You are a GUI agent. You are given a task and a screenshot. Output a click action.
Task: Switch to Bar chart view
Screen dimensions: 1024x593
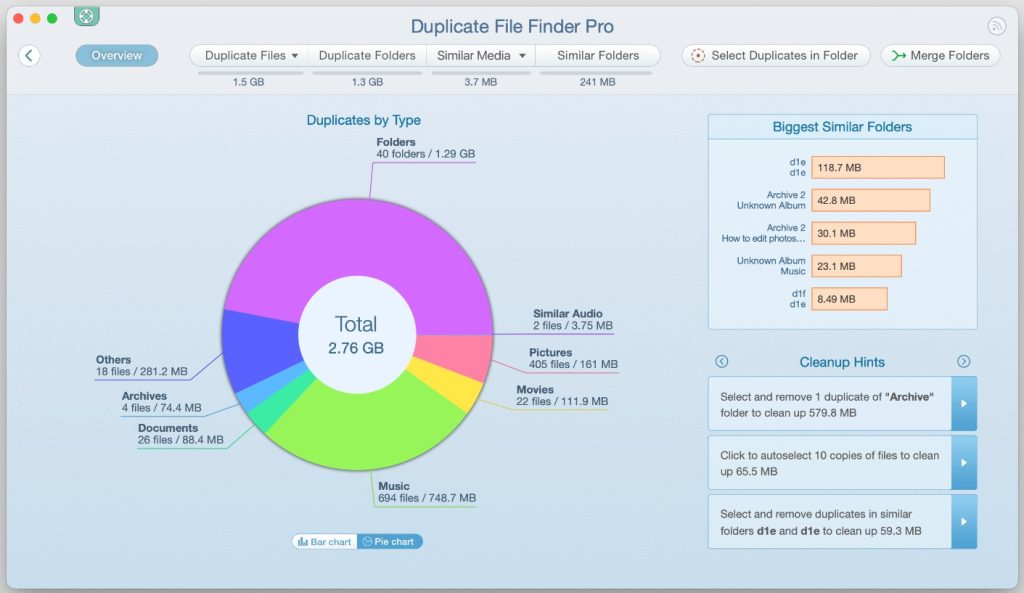tap(325, 541)
